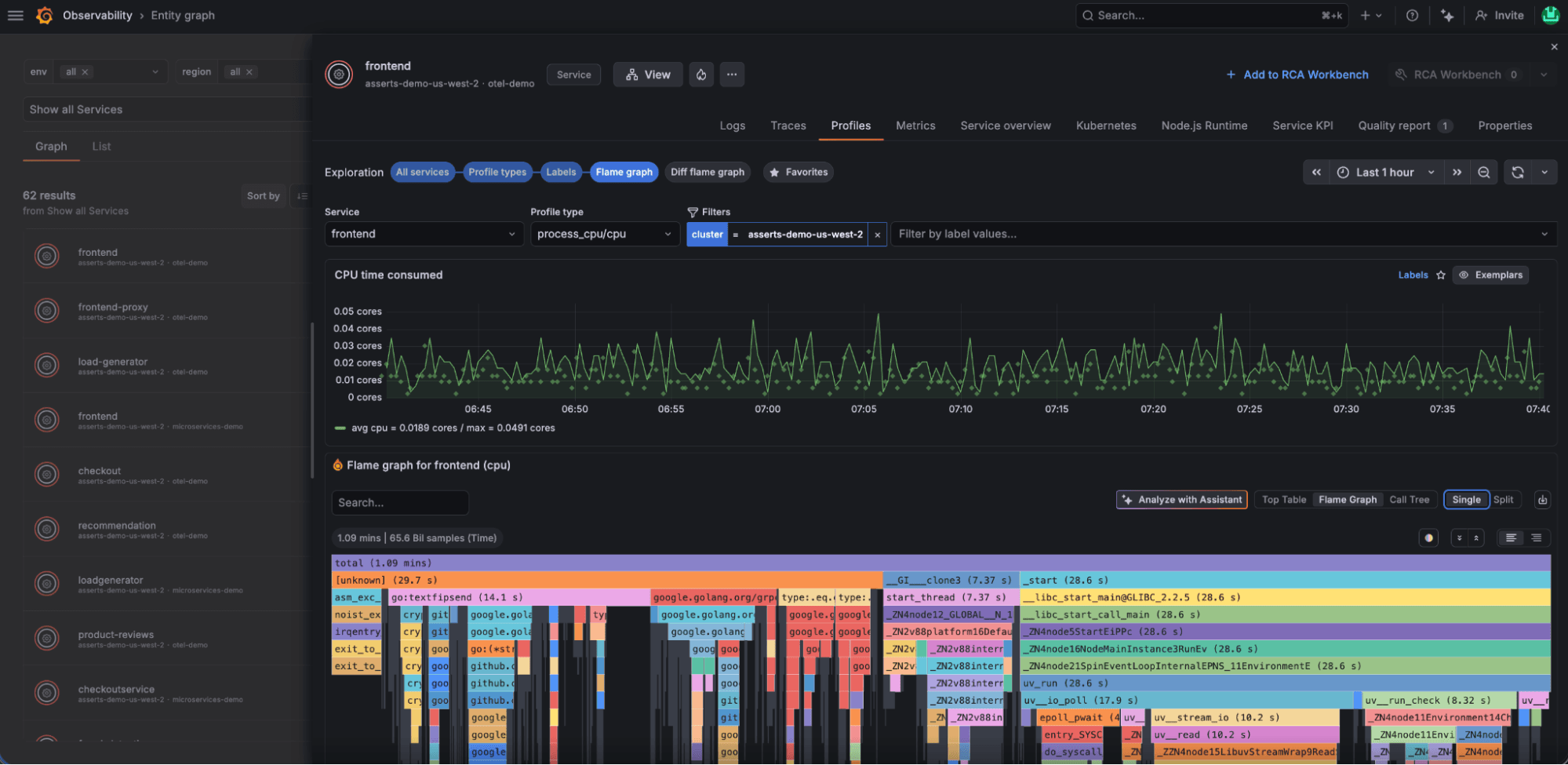This screenshot has width=1568, height=765.
Task: Open Favorites in exploration bar
Action: (799, 173)
